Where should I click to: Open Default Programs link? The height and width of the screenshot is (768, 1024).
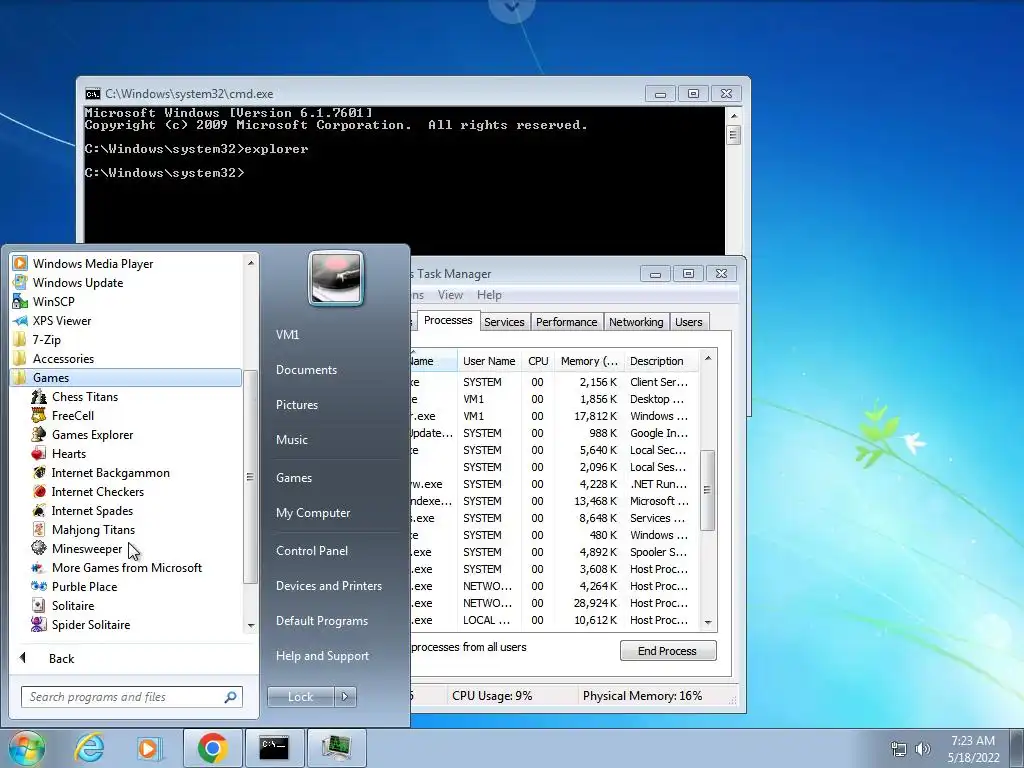click(321, 621)
